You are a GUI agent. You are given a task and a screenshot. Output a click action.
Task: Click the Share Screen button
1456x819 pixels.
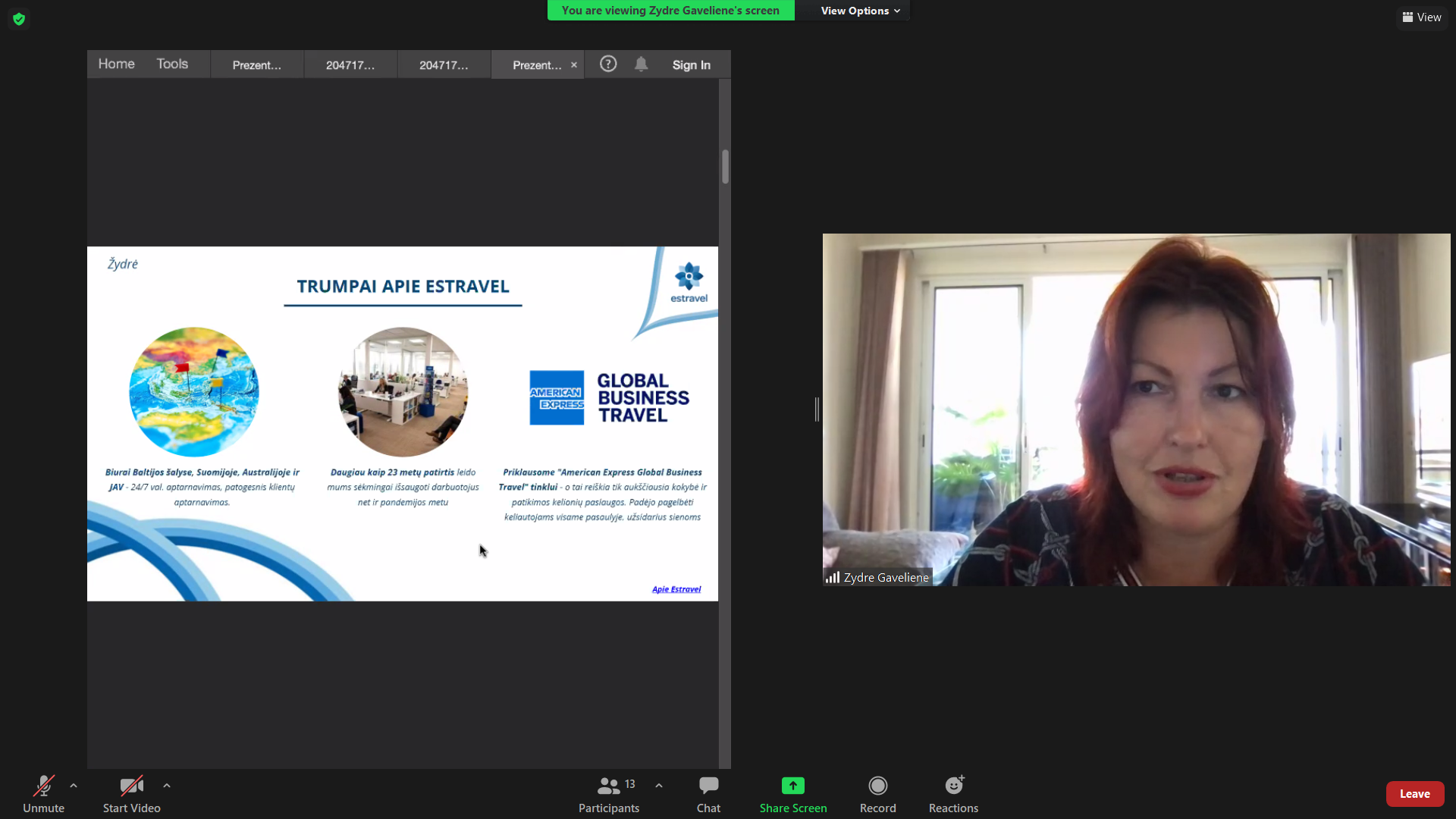click(x=793, y=794)
